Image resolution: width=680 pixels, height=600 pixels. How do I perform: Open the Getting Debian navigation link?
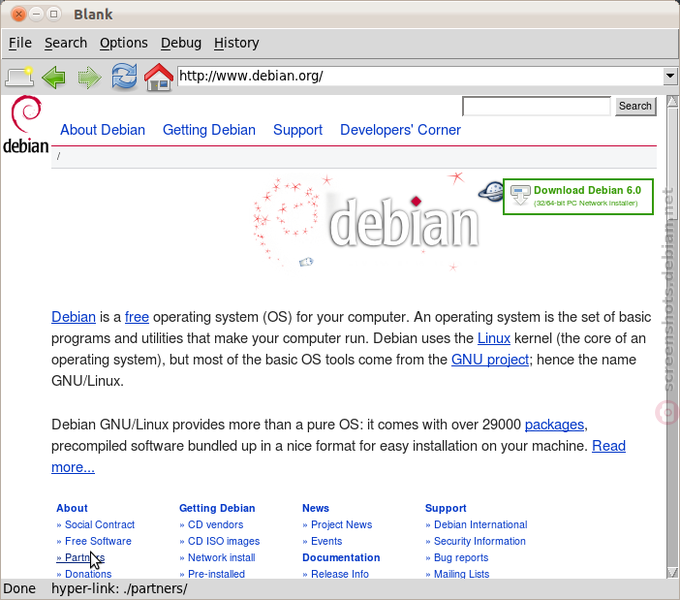(x=209, y=130)
